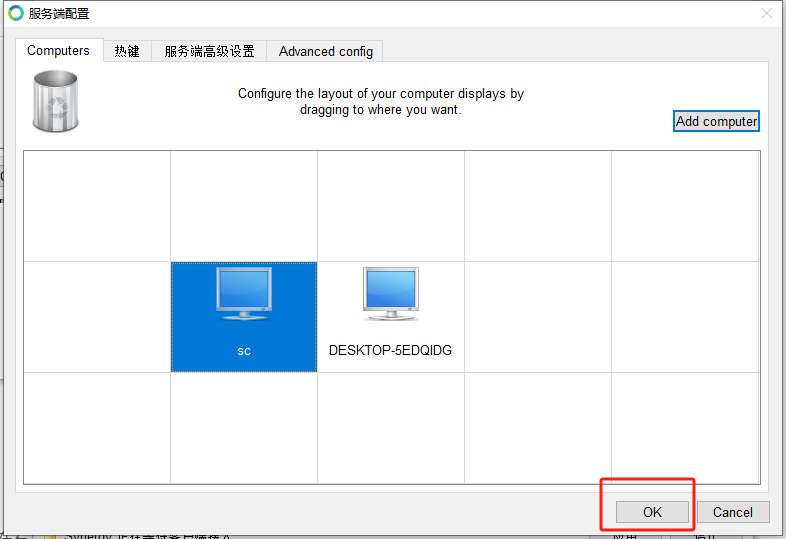
Task: Open the 热键 tab
Action: (x=127, y=51)
